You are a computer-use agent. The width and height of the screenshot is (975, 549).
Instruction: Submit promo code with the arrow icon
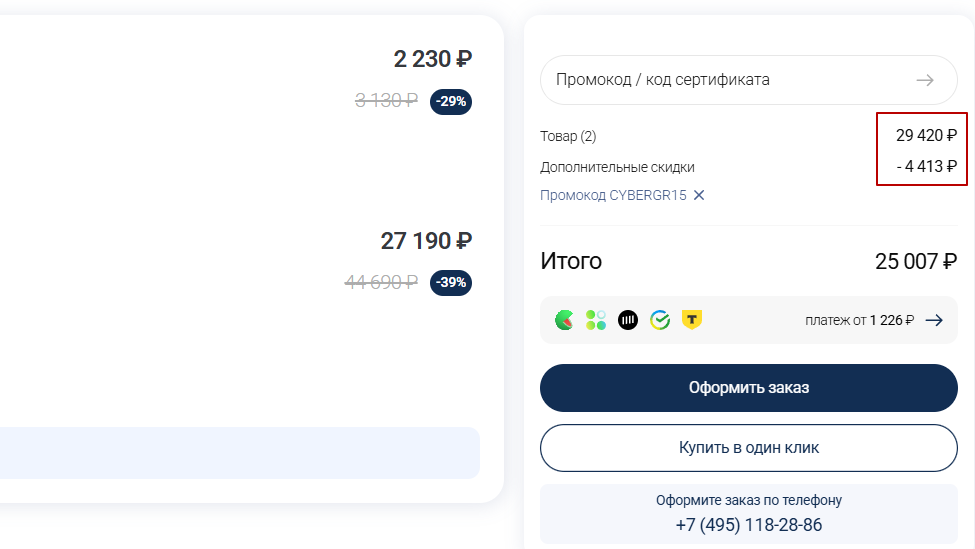click(925, 80)
